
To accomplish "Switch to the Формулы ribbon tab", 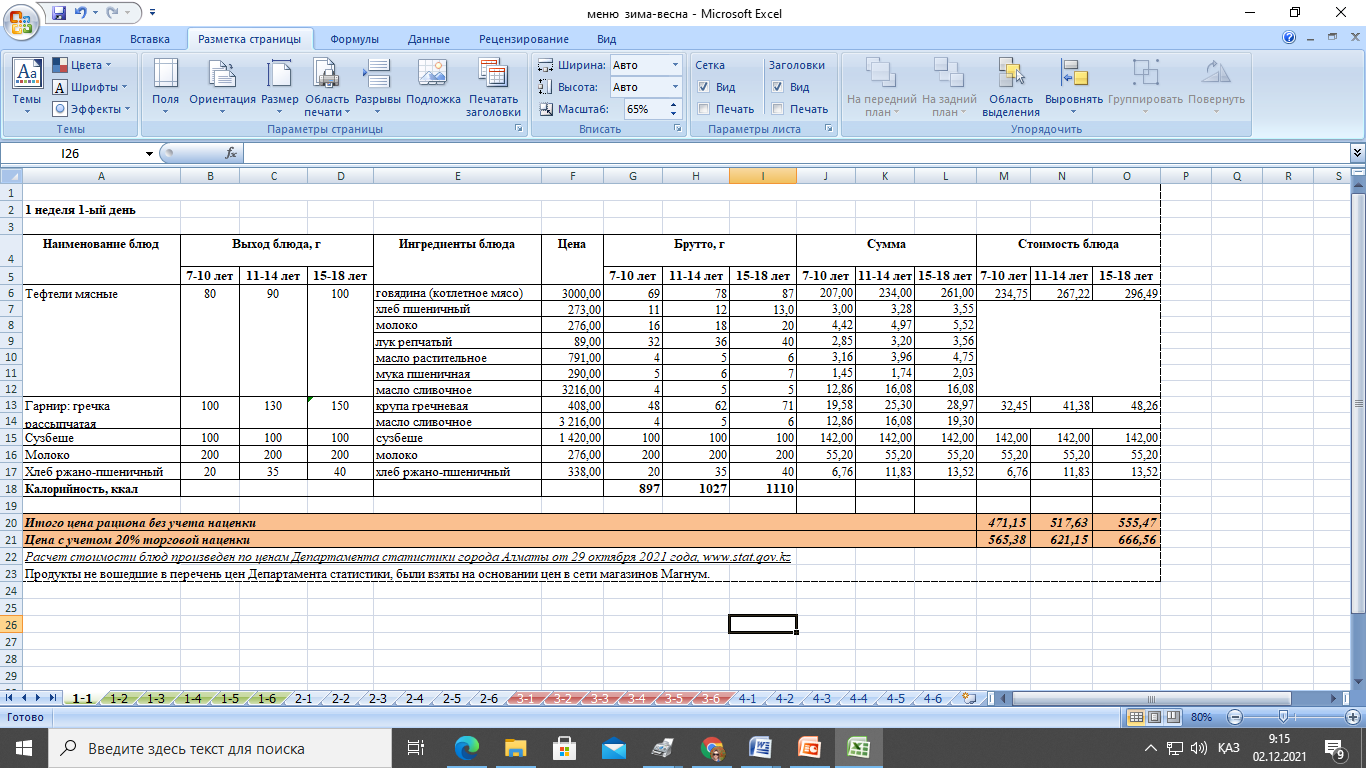I will (x=354, y=39).
